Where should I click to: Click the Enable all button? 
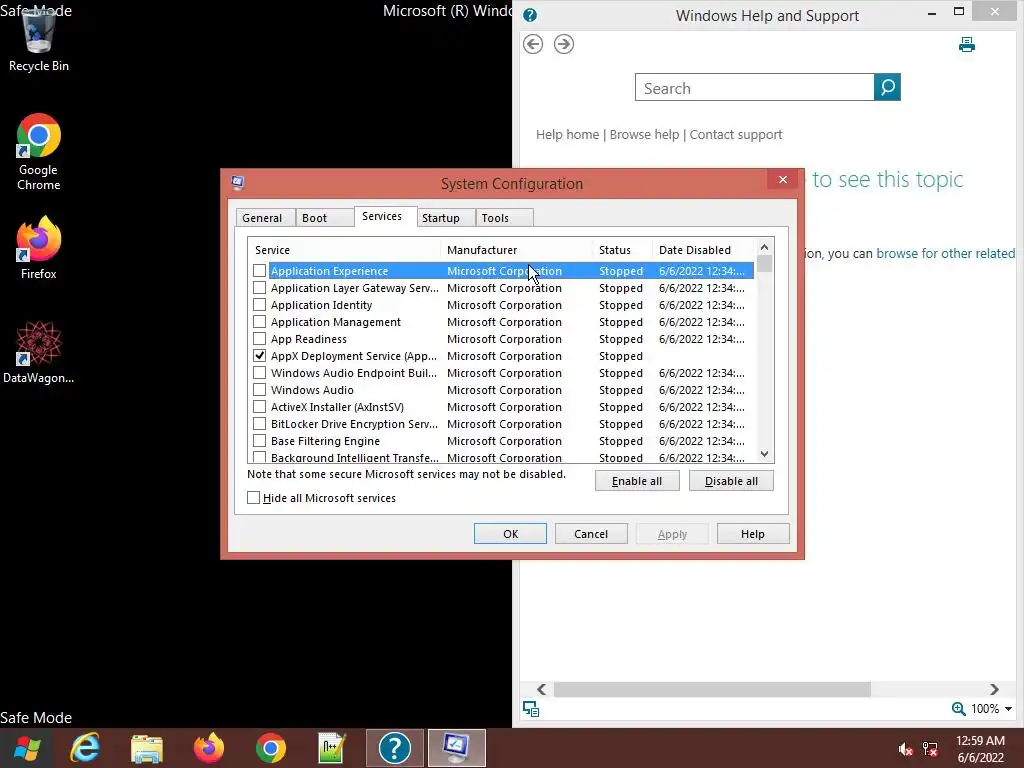point(637,481)
